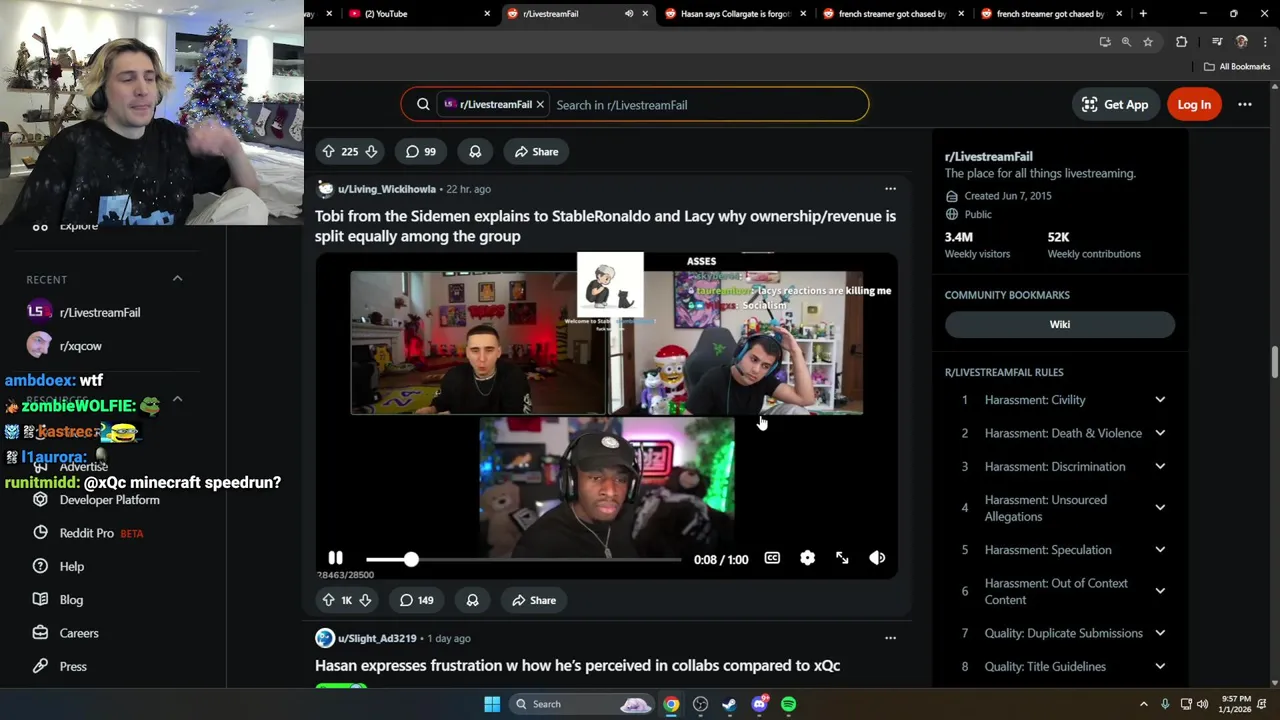Open Blog in the sidebar

coord(71,600)
